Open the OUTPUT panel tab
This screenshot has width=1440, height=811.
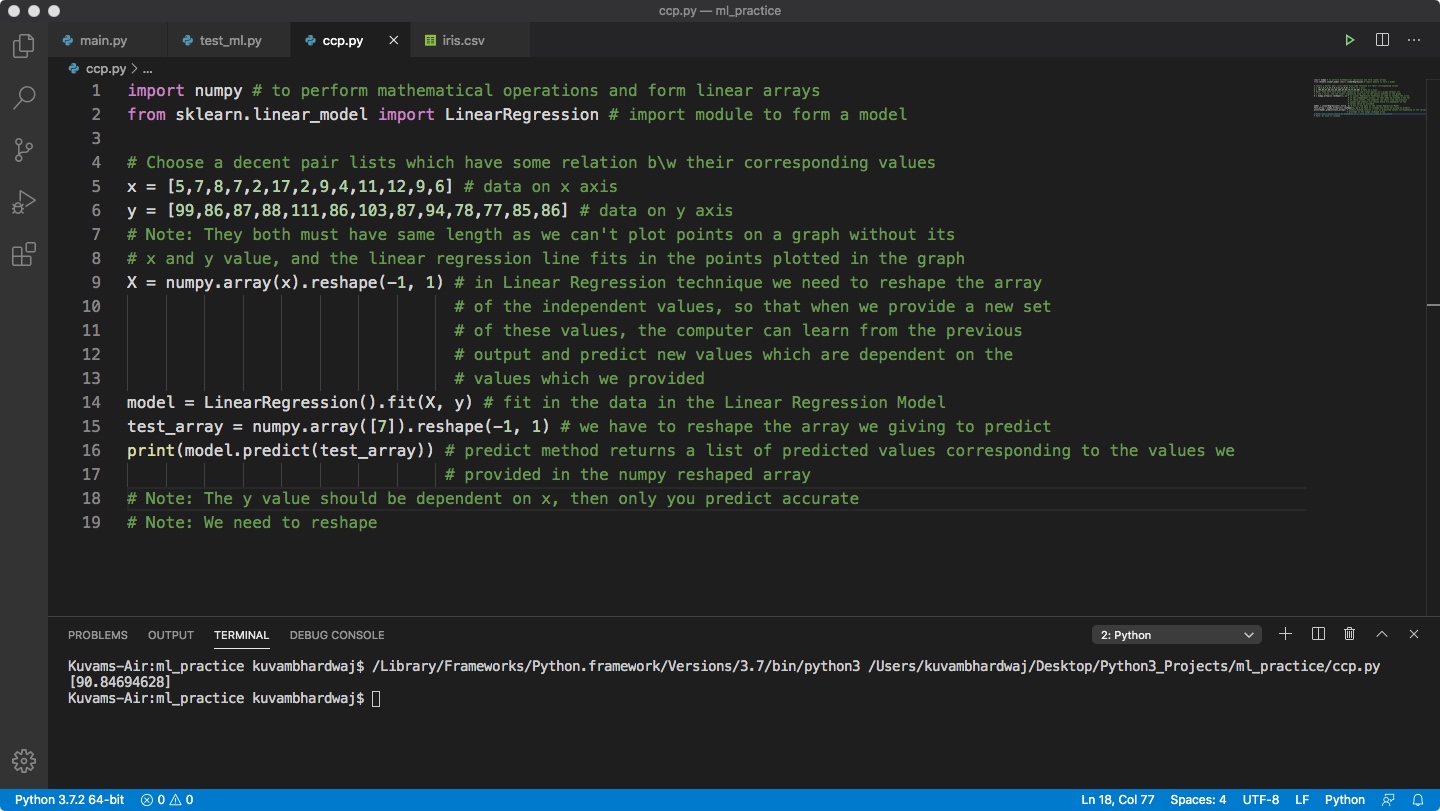coord(171,635)
